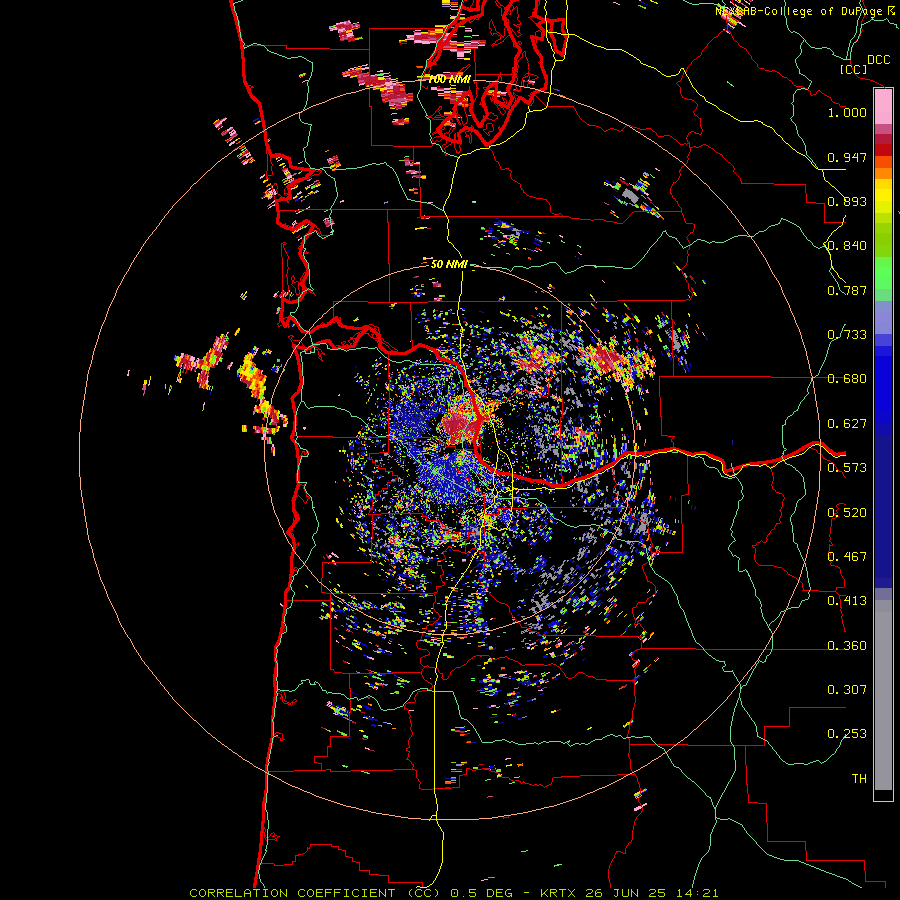Click the 1.000 value on the color scale

click(847, 112)
